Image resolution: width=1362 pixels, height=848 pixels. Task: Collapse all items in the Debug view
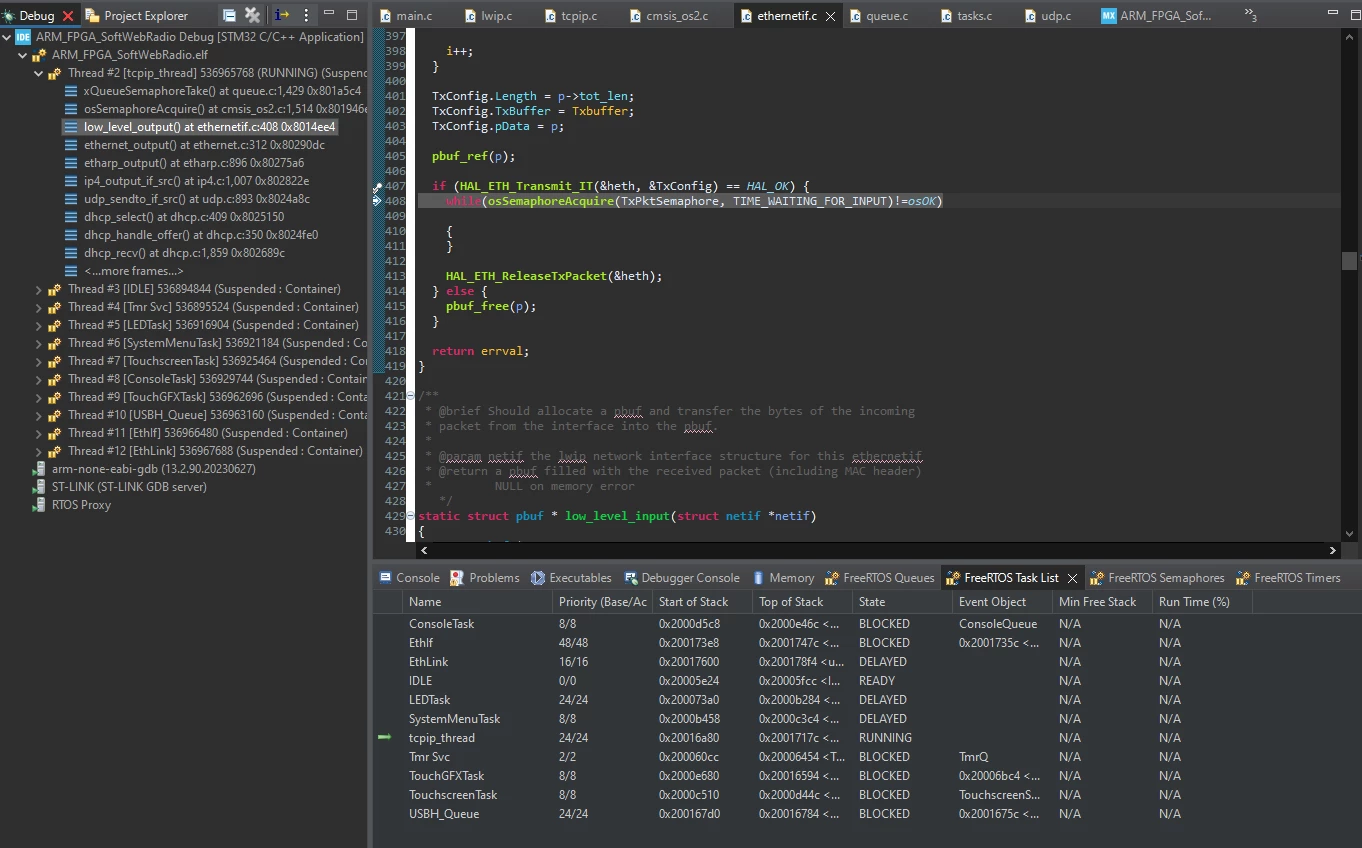pyautogui.click(x=229, y=15)
